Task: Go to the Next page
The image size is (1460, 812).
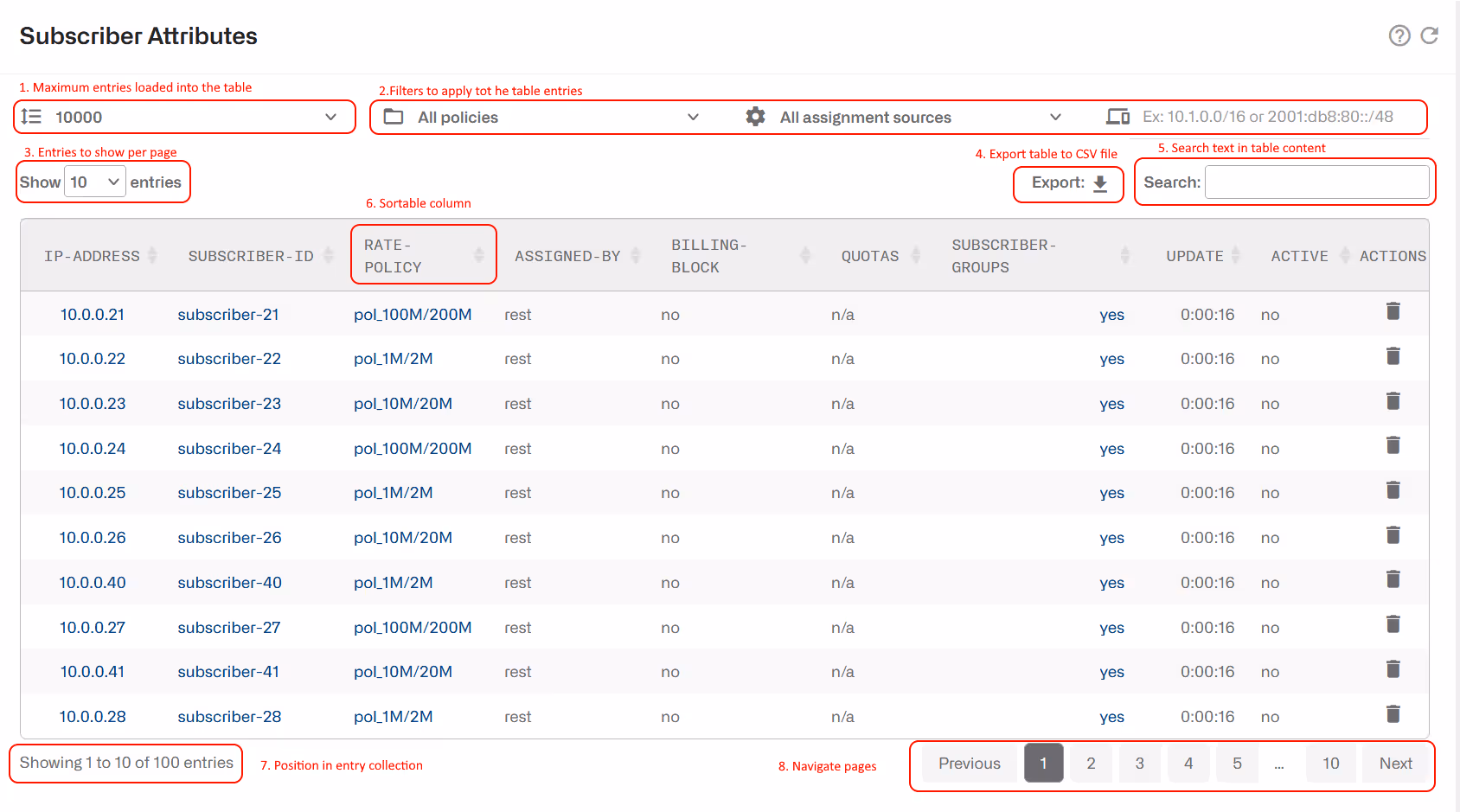Action: [x=1395, y=764]
